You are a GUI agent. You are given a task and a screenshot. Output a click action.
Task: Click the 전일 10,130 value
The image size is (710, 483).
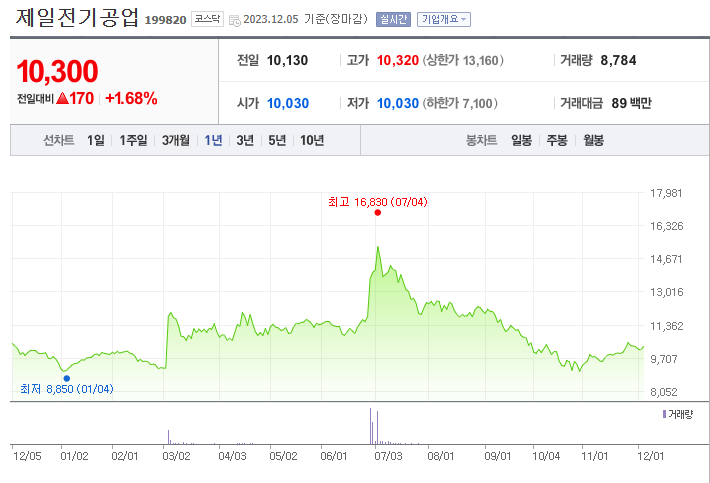click(287, 60)
